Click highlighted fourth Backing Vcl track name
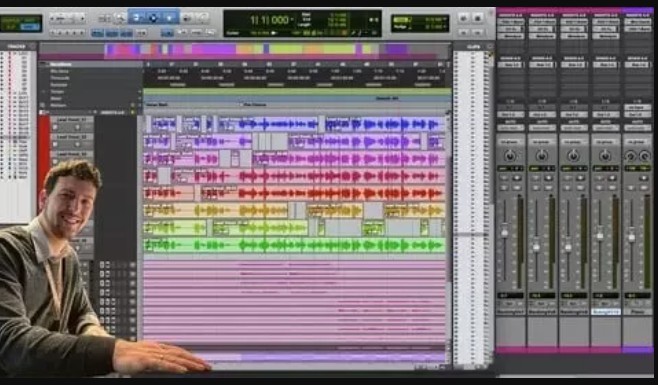The image size is (658, 385). tap(605, 312)
